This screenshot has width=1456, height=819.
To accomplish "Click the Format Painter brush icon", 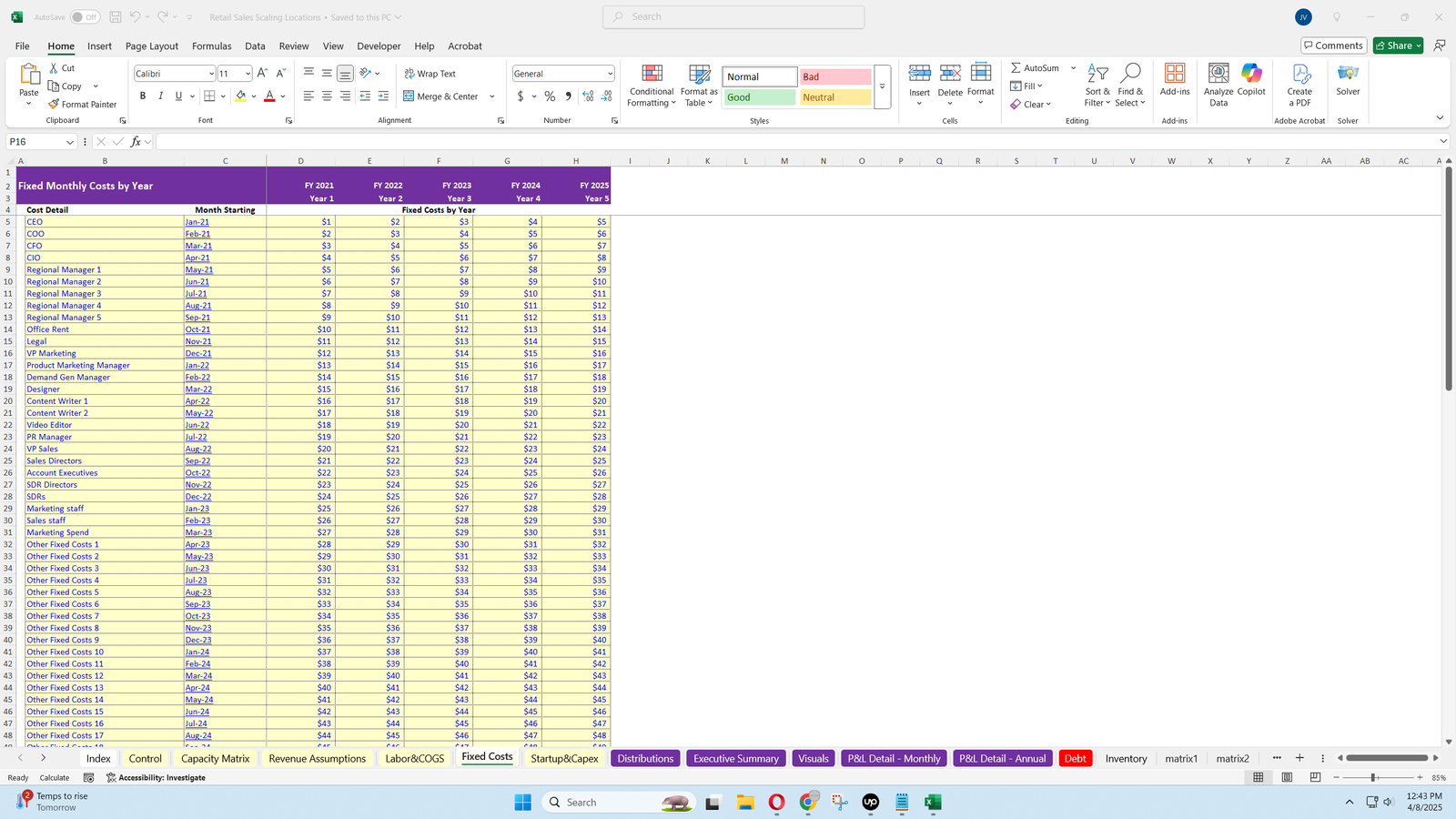I will pos(55,105).
